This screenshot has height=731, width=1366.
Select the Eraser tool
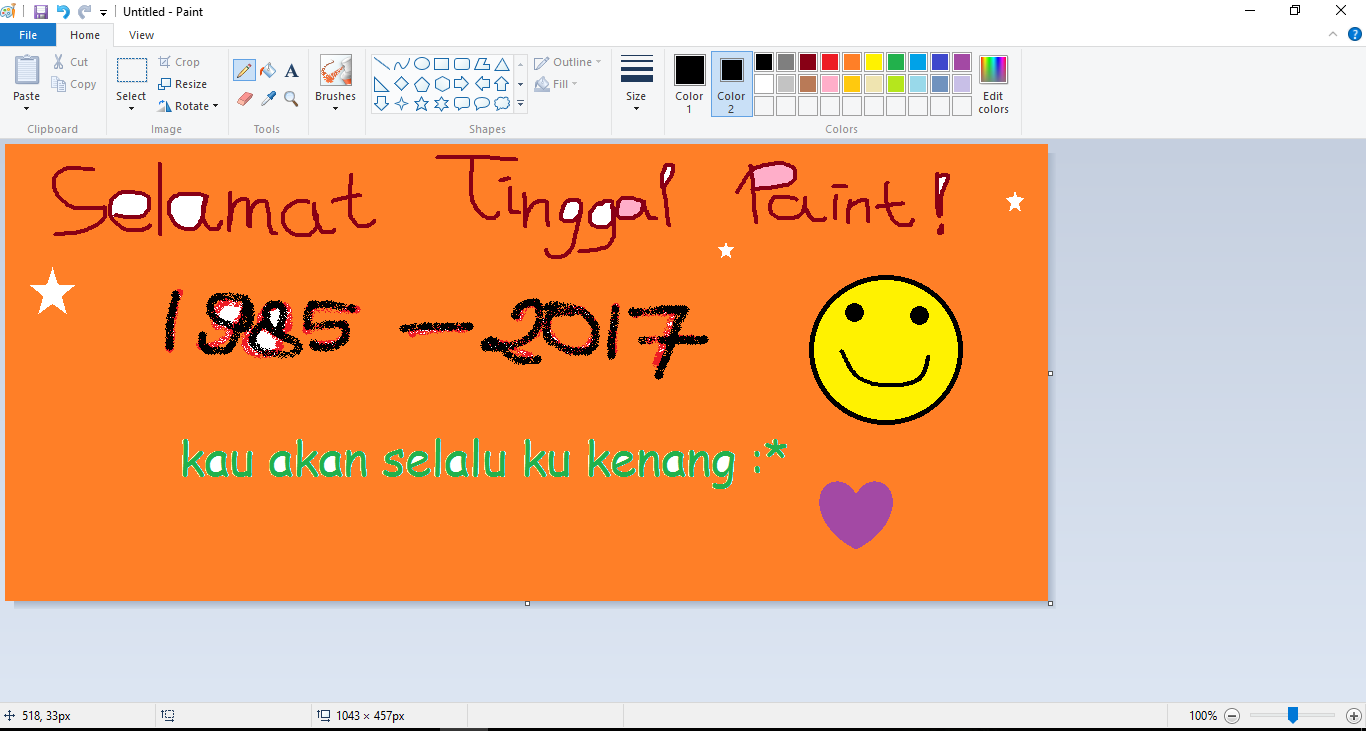(x=245, y=99)
